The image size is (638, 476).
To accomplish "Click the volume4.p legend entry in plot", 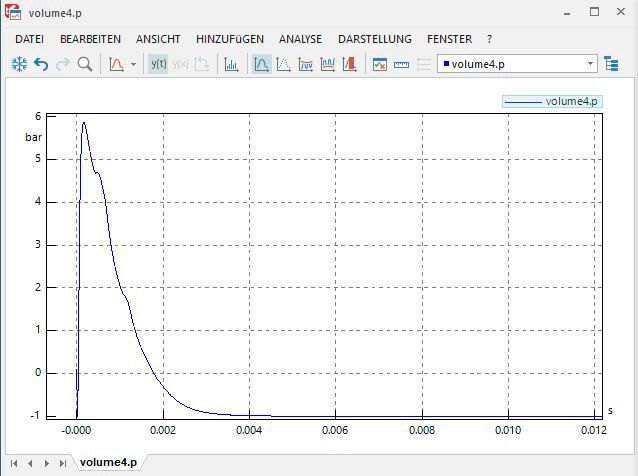I will point(552,101).
